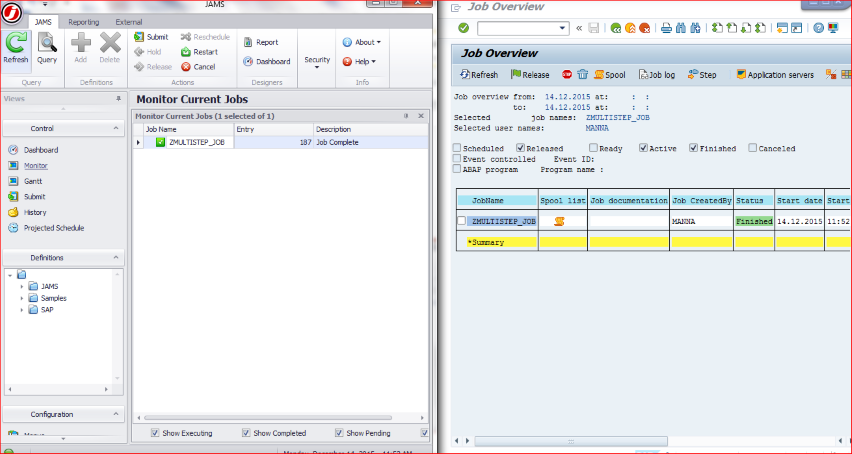852x454 pixels.
Task: Toggle Show Pending checkbox in JAMS
Action: [x=339, y=433]
